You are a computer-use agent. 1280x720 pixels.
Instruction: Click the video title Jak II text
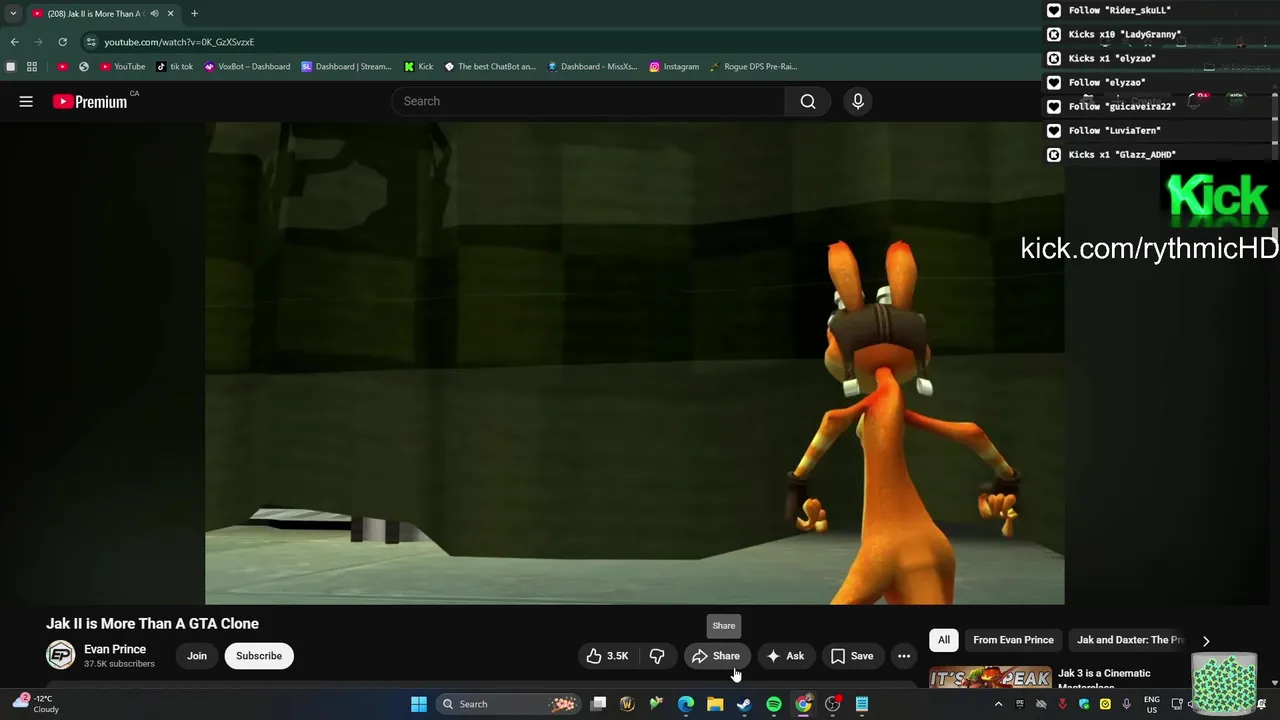[152, 624]
